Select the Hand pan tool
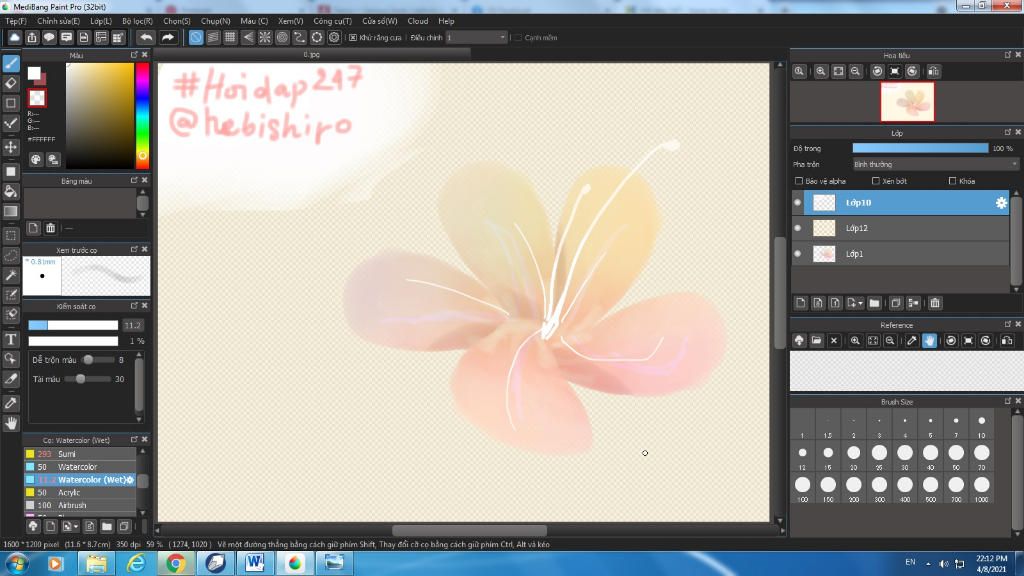The width and height of the screenshot is (1024, 576). [11, 423]
